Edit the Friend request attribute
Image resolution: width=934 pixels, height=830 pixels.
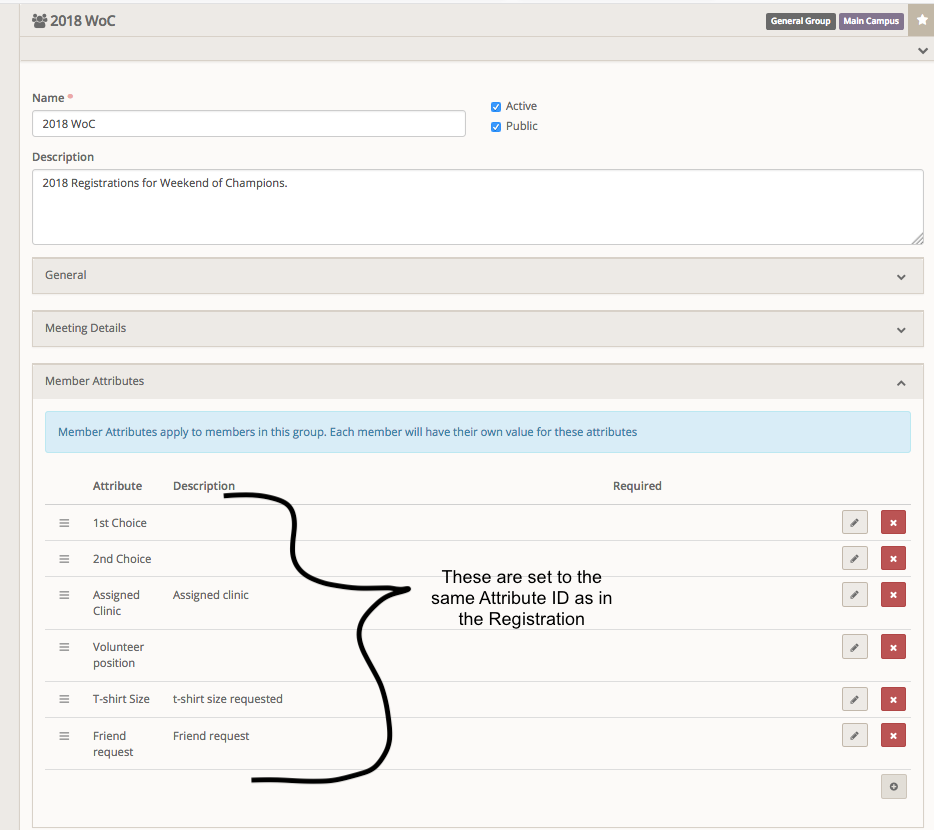click(854, 735)
